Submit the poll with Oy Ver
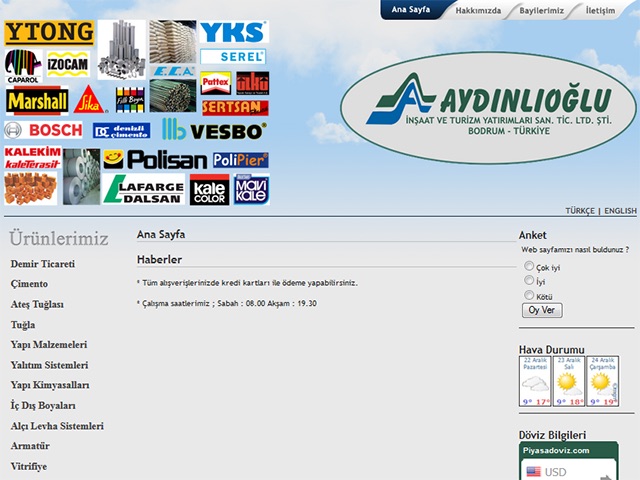This screenshot has width=640, height=480. 542,310
